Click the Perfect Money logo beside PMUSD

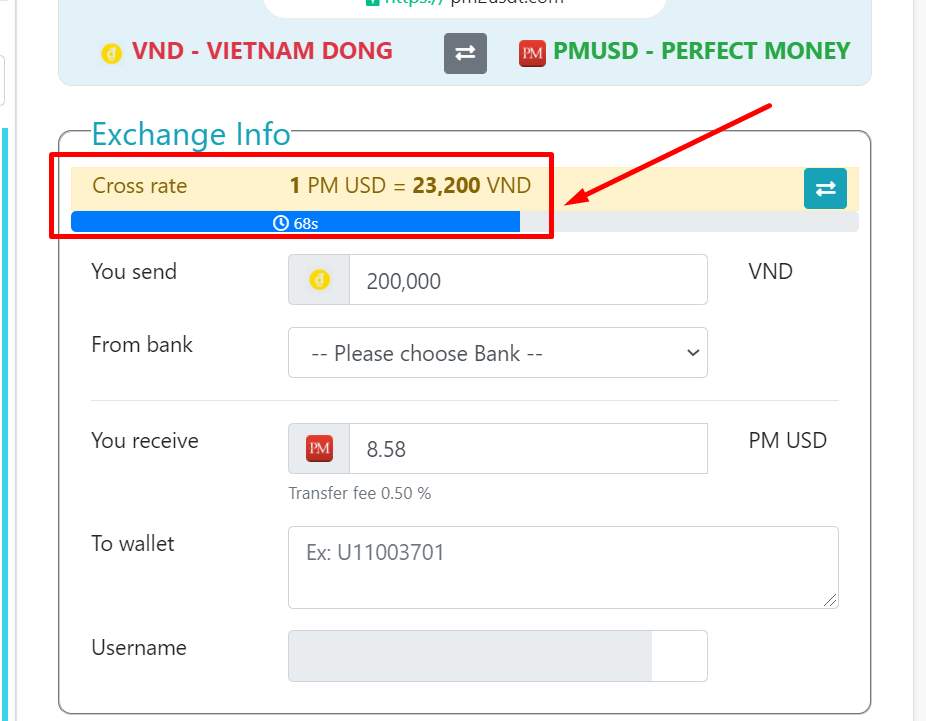(x=532, y=53)
